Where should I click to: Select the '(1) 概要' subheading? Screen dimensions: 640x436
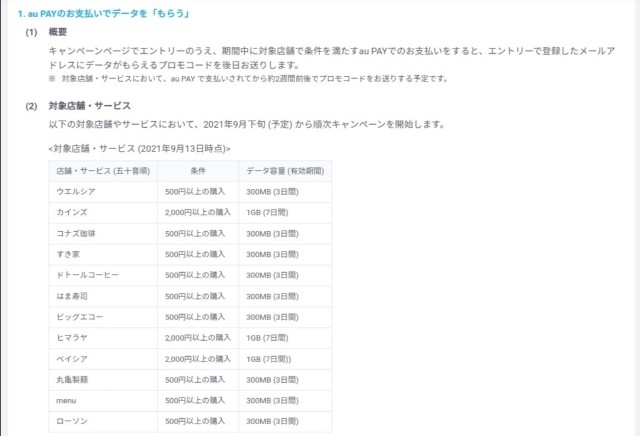[46, 32]
